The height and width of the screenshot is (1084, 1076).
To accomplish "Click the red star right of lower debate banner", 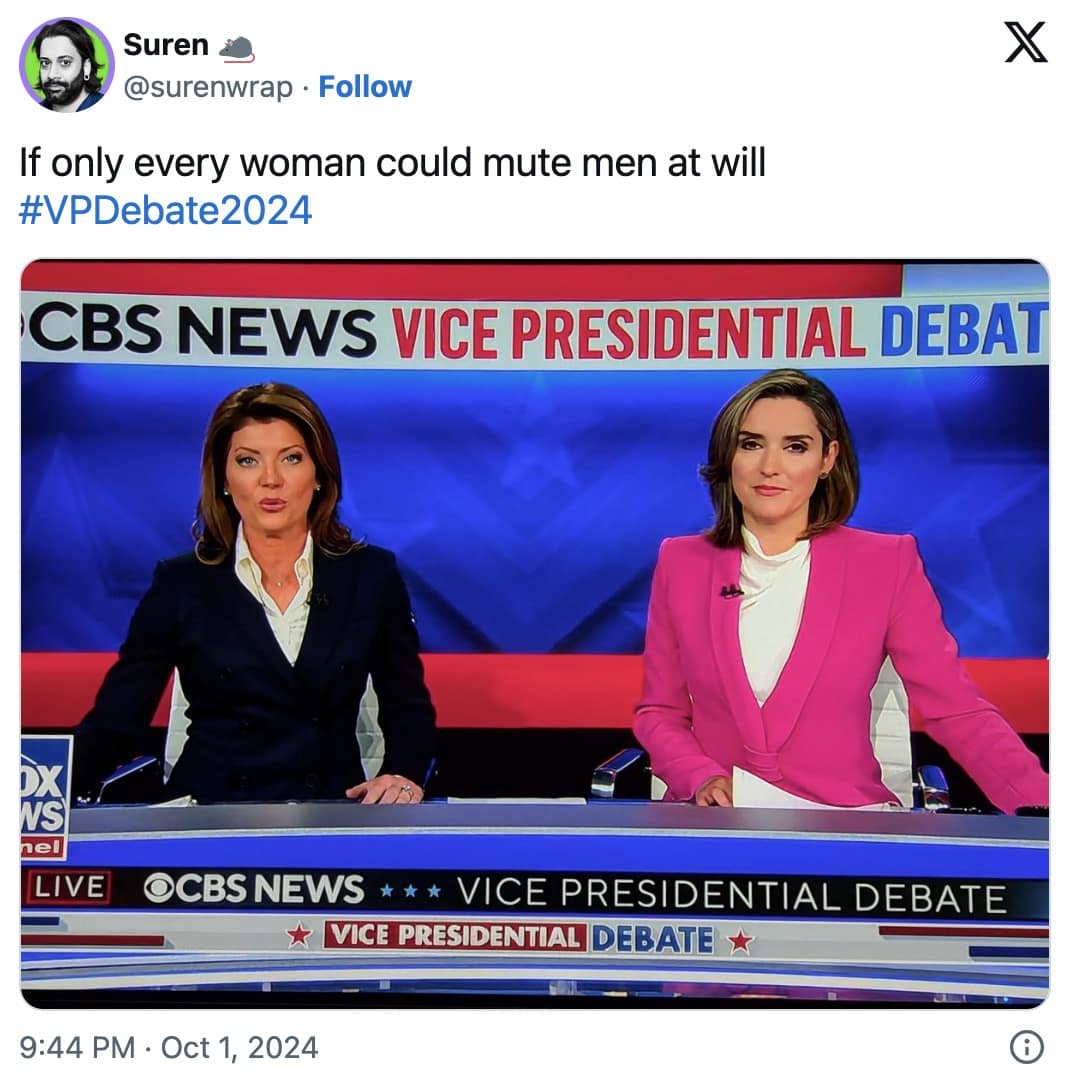I will (x=740, y=941).
